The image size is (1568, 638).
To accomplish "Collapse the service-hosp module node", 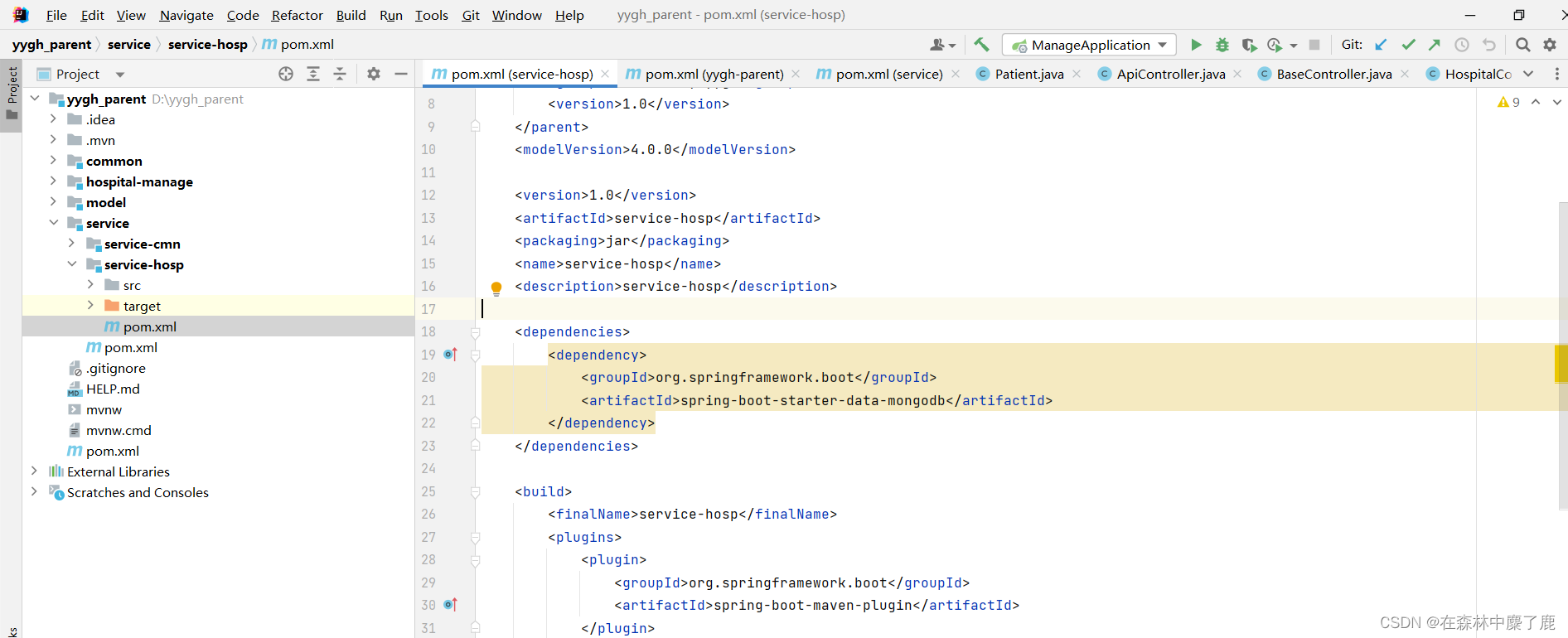I will click(x=72, y=263).
